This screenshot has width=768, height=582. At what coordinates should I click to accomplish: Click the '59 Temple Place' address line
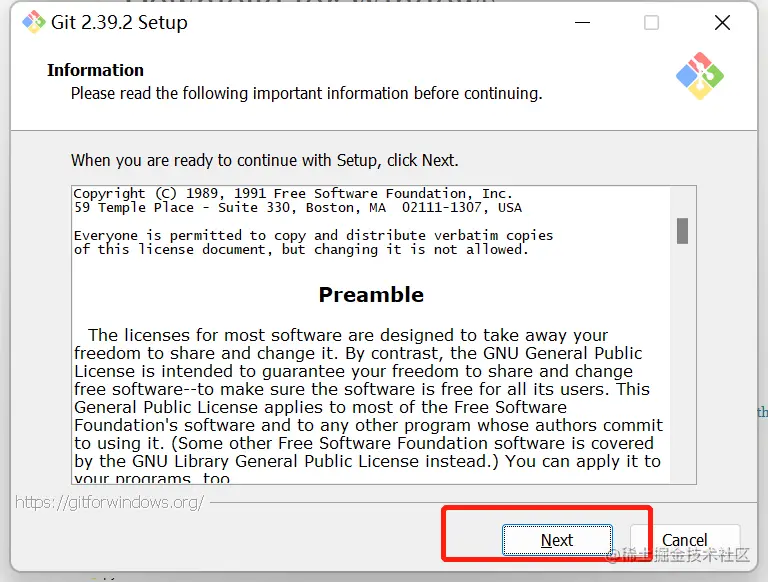click(x=298, y=208)
